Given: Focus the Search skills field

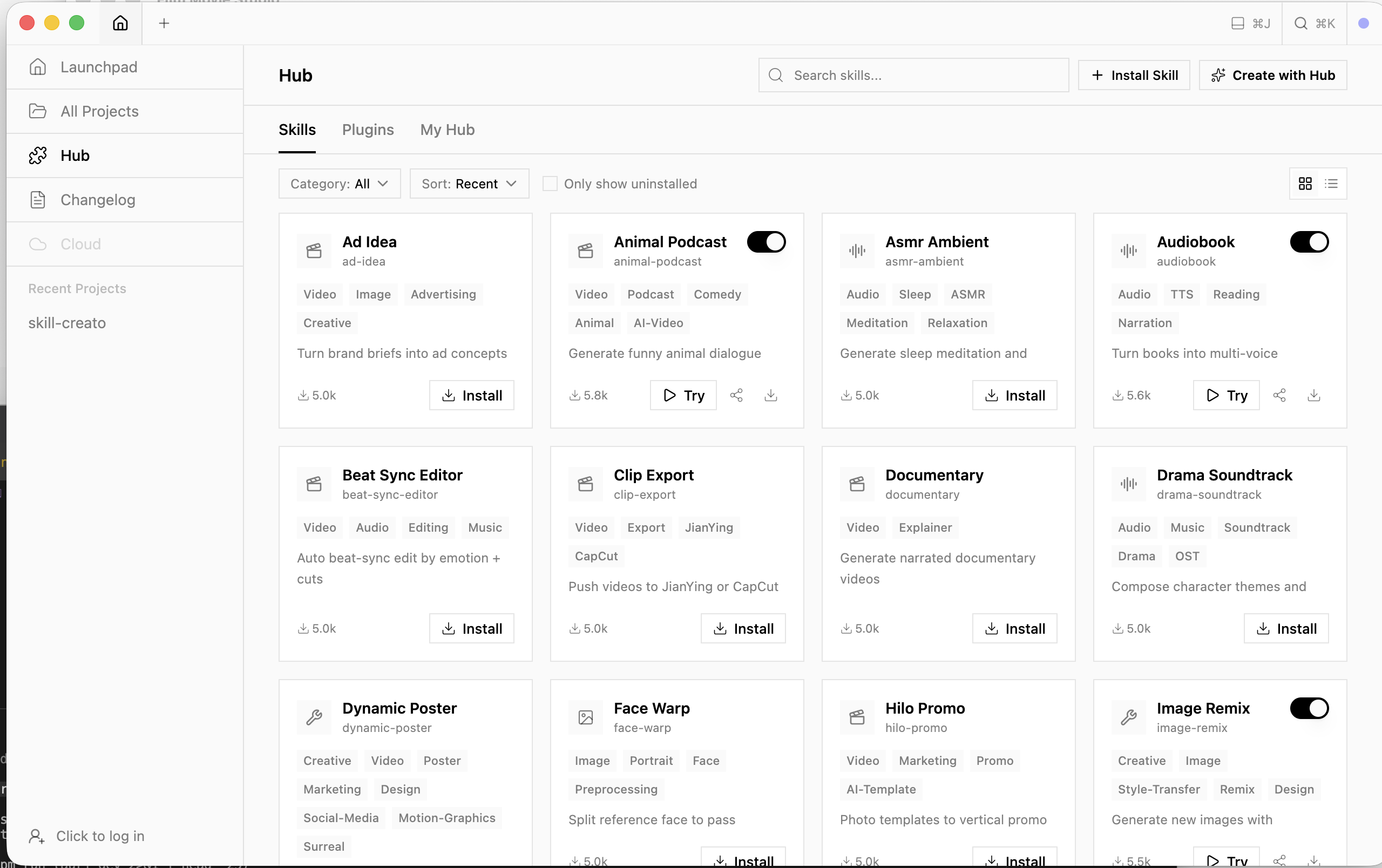Looking at the screenshot, I should 913,75.
